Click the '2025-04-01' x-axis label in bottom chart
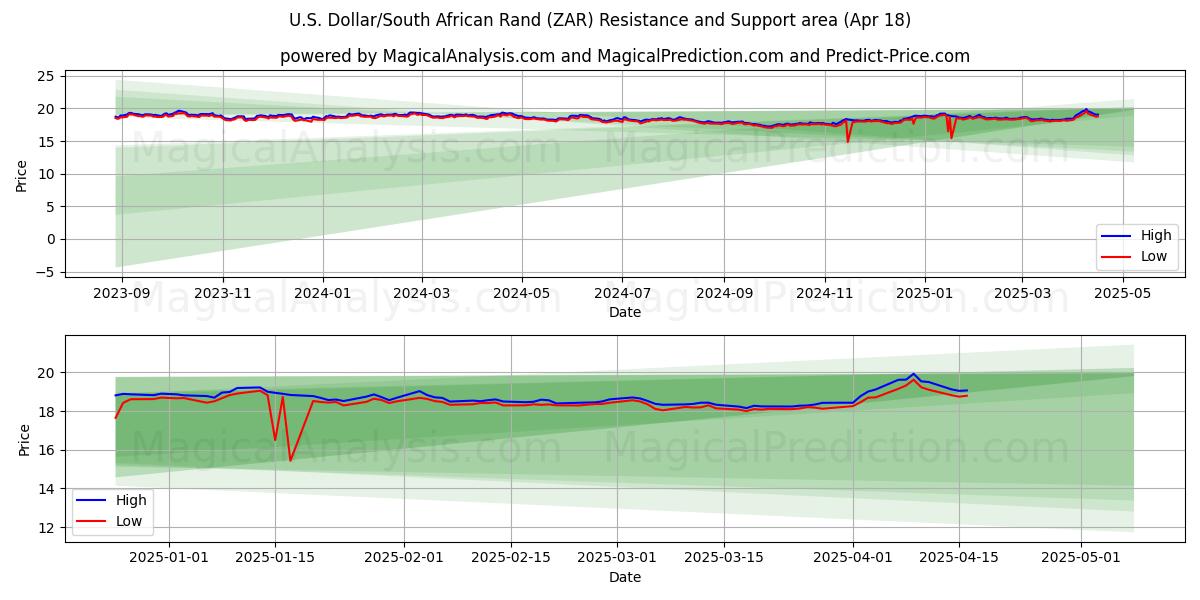The height and width of the screenshot is (600, 1200). [853, 558]
